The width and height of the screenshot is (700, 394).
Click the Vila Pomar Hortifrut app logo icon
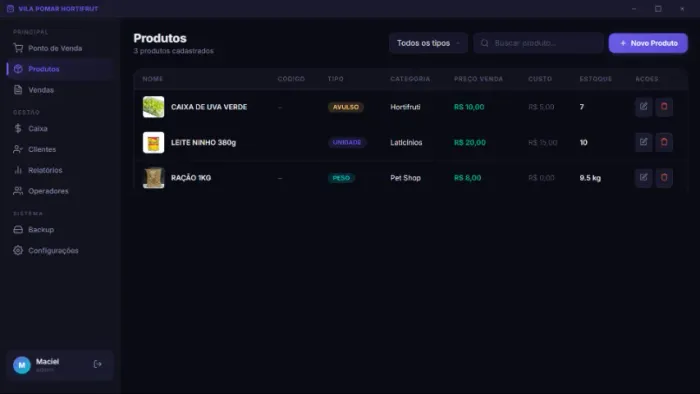click(x=10, y=8)
